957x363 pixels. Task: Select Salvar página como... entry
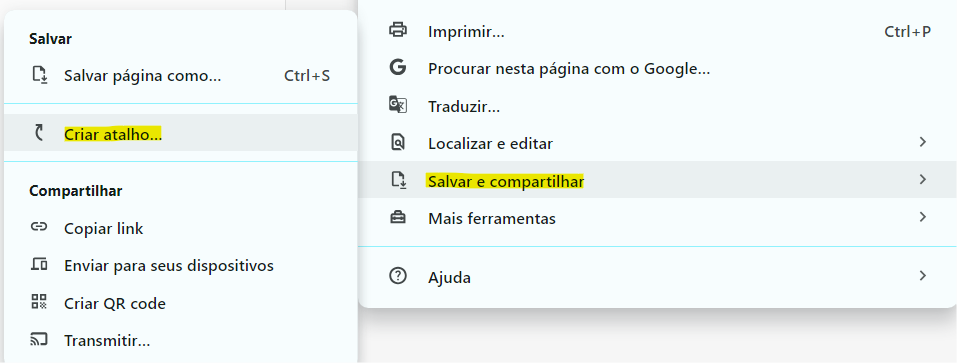(x=181, y=76)
